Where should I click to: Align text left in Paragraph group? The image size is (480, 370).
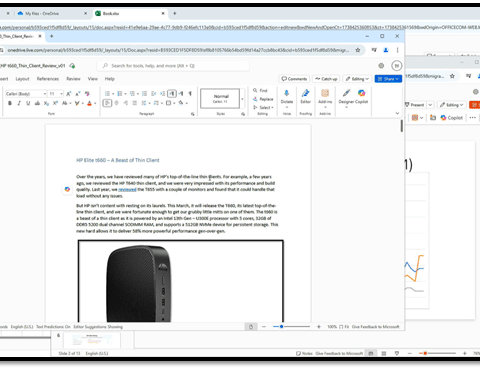tap(107, 103)
